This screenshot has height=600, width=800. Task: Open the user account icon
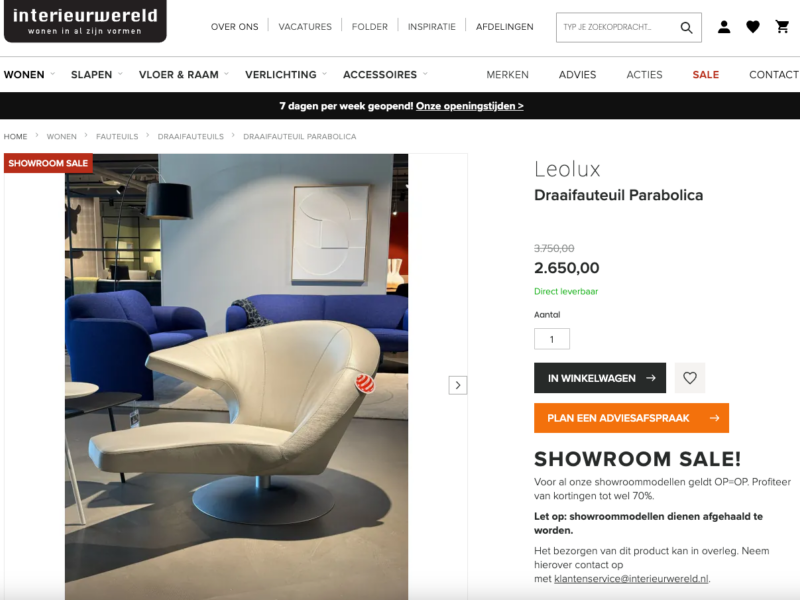pos(724,27)
